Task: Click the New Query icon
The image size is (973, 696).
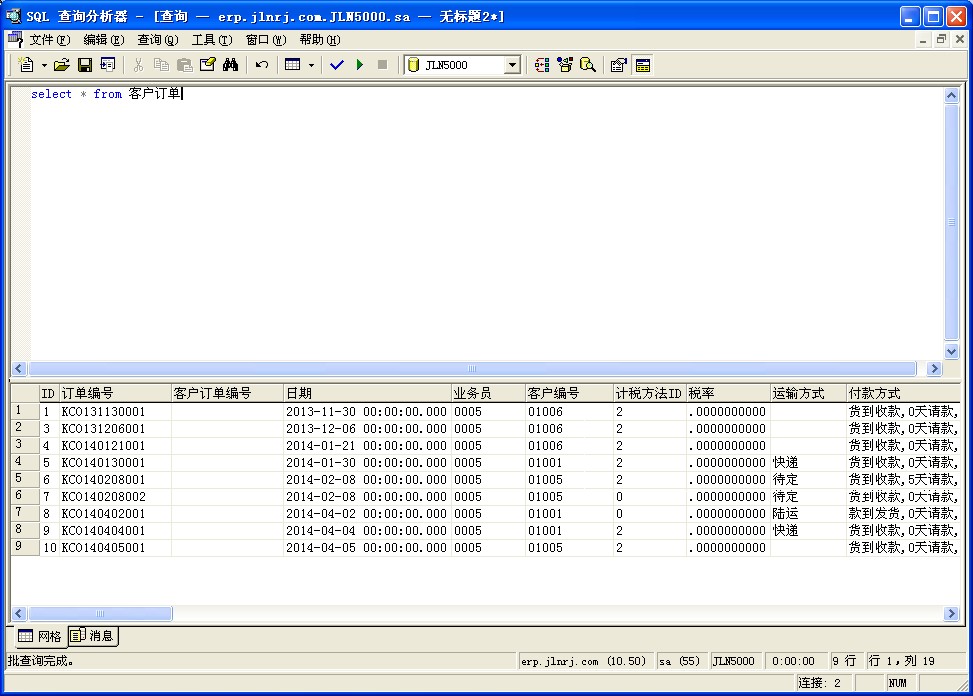Action: pyautogui.click(x=26, y=65)
